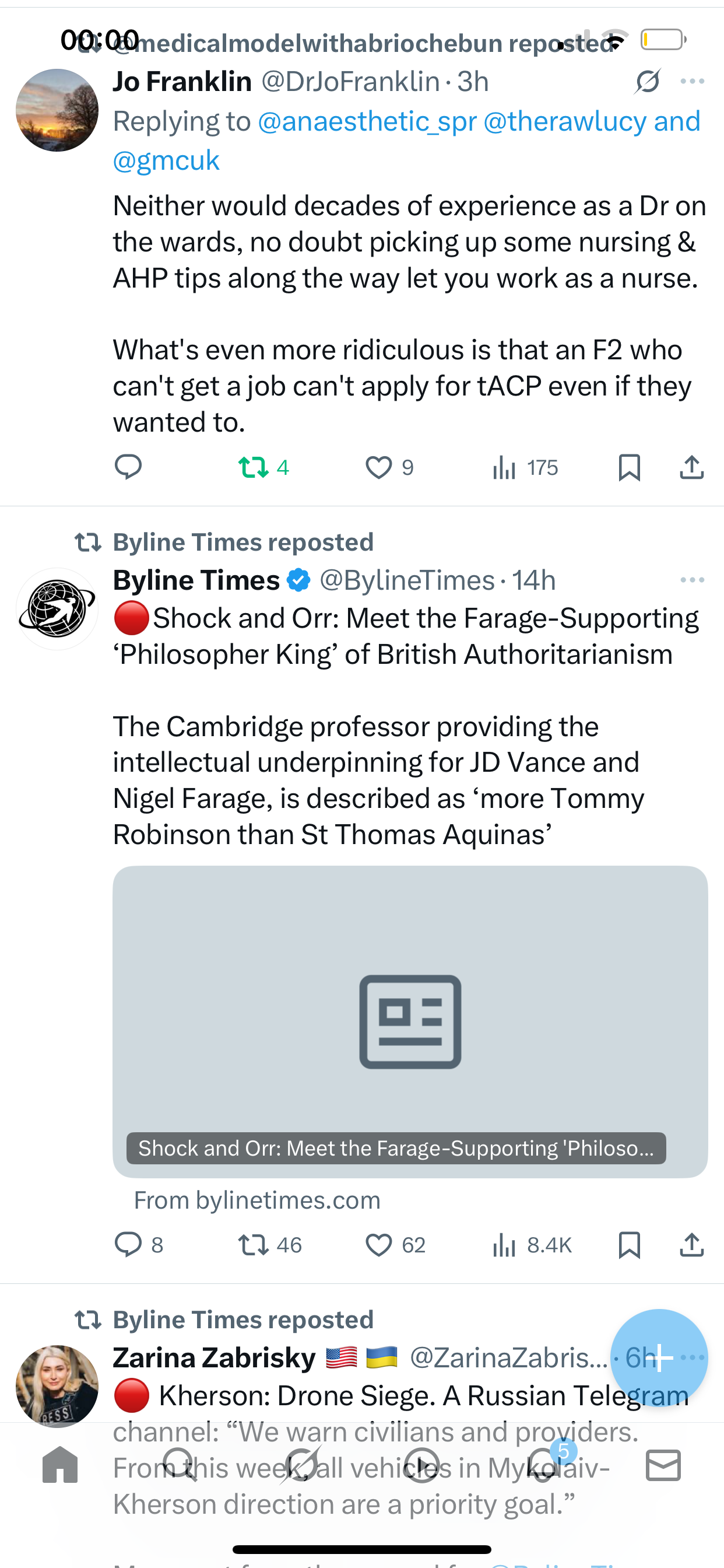Open the @gmcuk profile link
This screenshot has width=724, height=1568.
click(166, 160)
